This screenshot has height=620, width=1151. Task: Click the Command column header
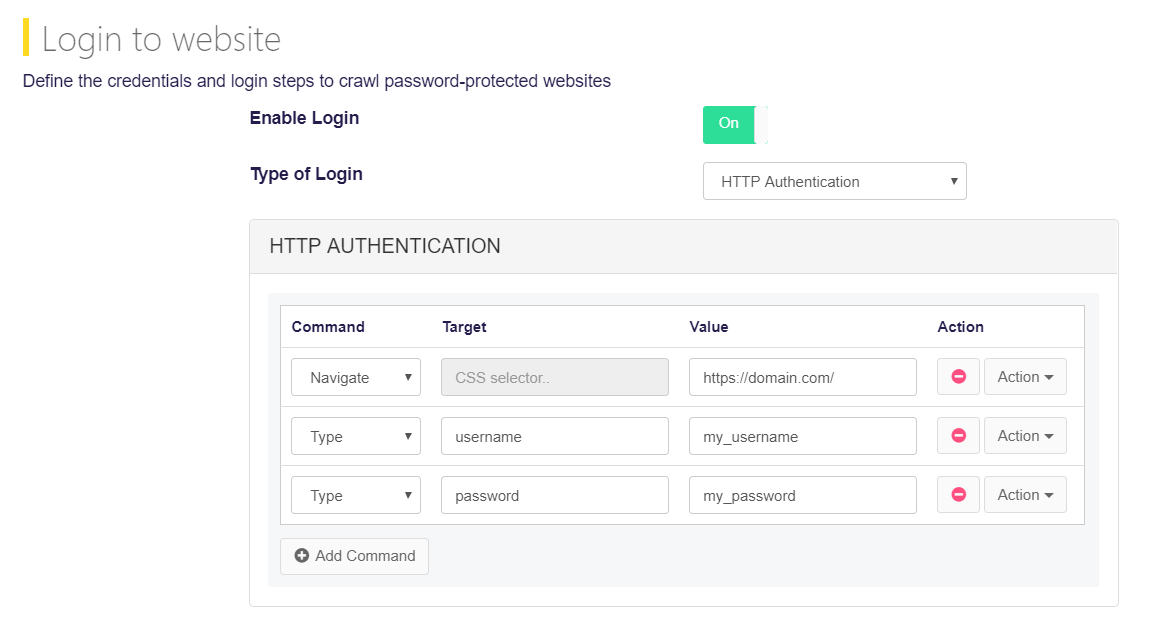[x=328, y=327]
